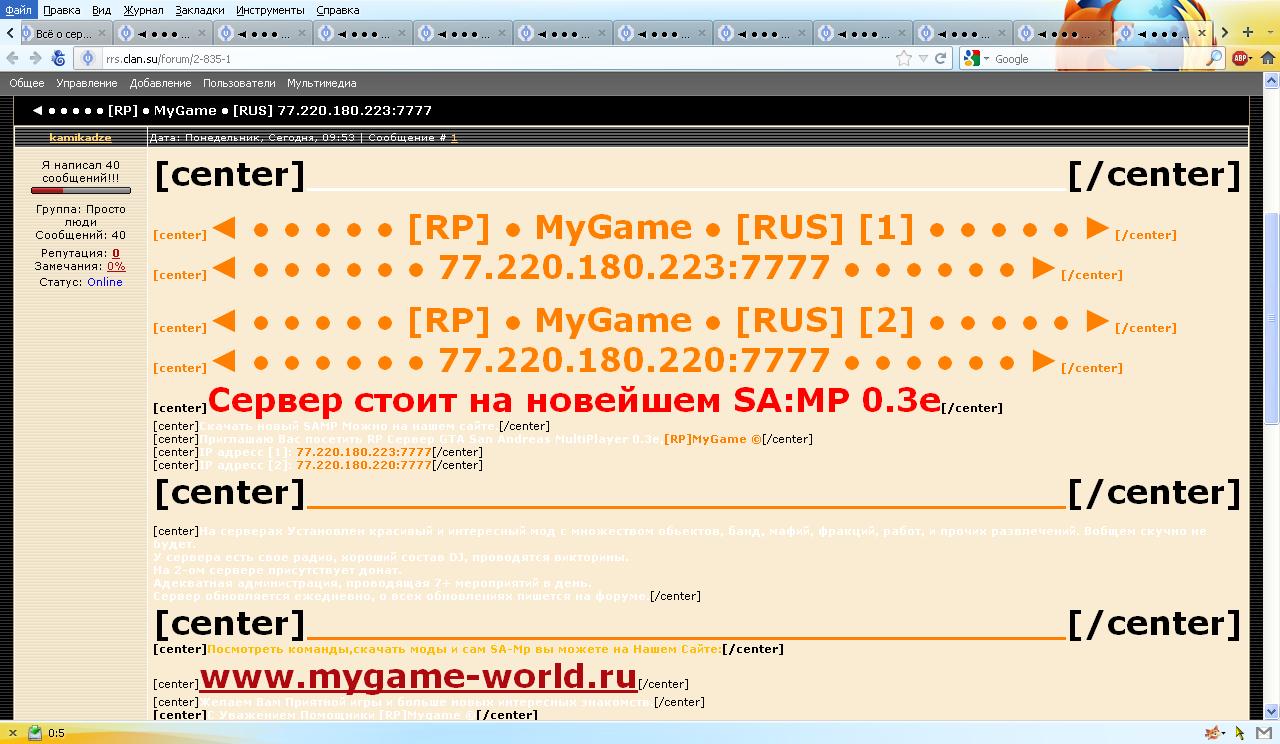Open the Google search engine selector
1280x744 pixels.
pyautogui.click(x=975, y=58)
